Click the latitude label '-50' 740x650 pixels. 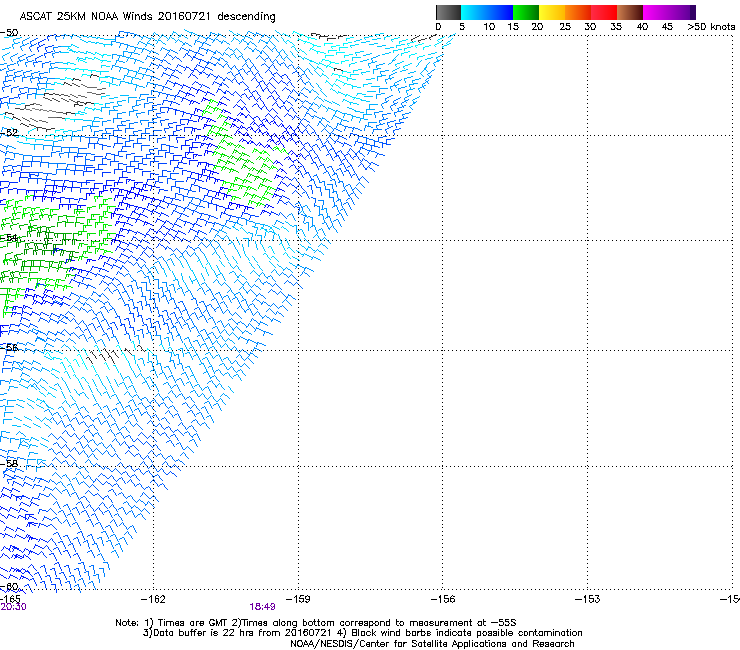point(9,33)
